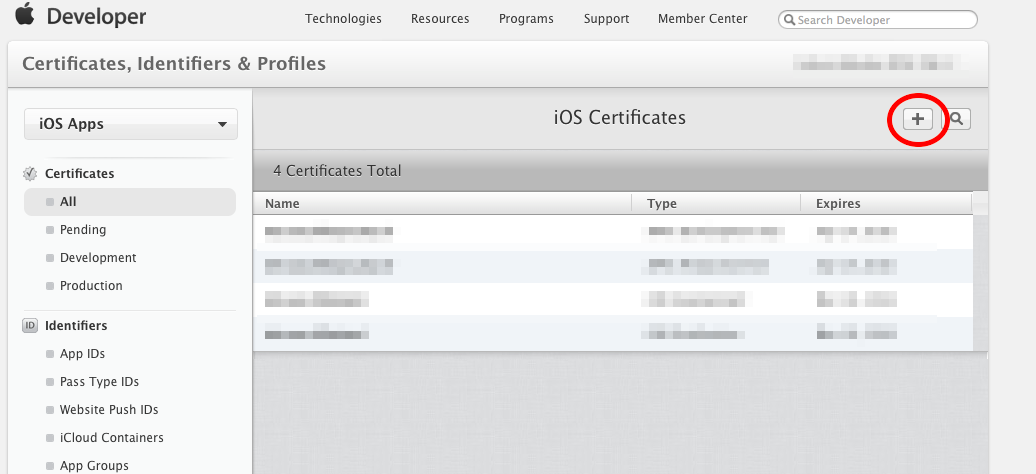Go to App IDs
Image resolution: width=1036 pixels, height=474 pixels.
click(82, 354)
